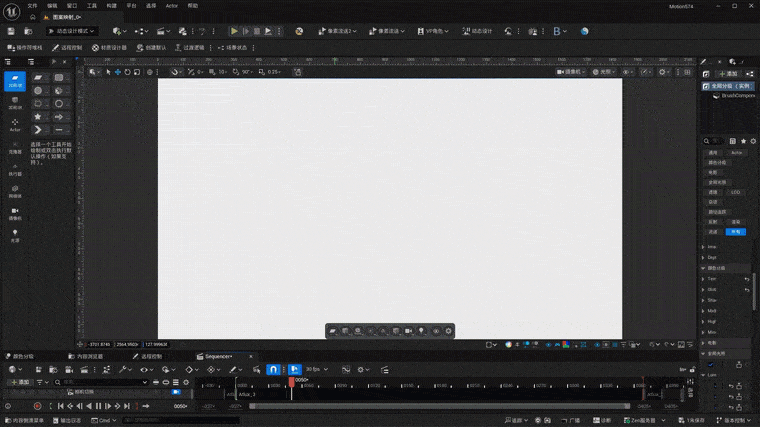Screen dimensions: 760x427
Task: Click the Sequencer horizontal range scrollbar
Action: click(x=439, y=406)
